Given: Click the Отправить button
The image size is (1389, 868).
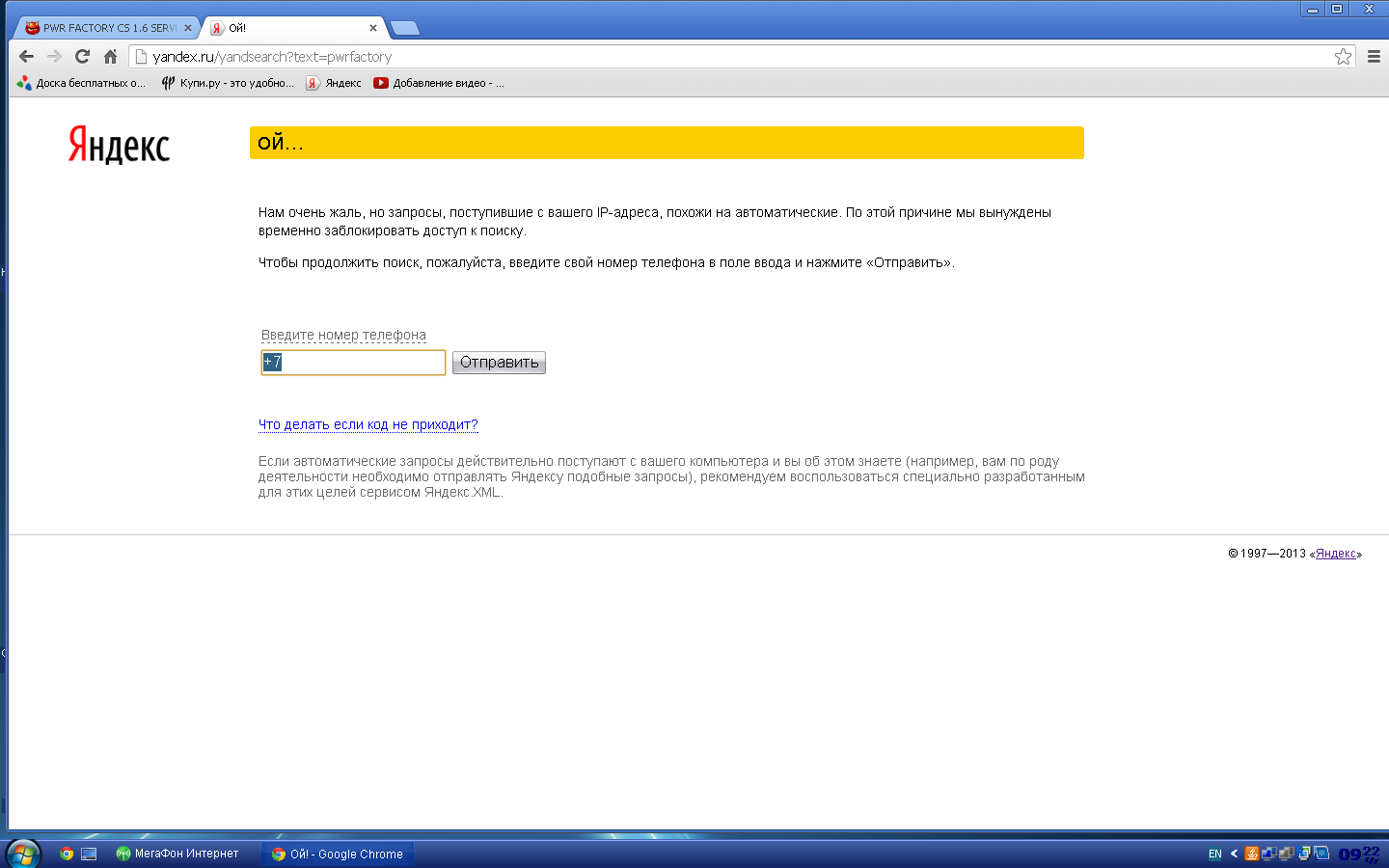Looking at the screenshot, I should (x=499, y=363).
